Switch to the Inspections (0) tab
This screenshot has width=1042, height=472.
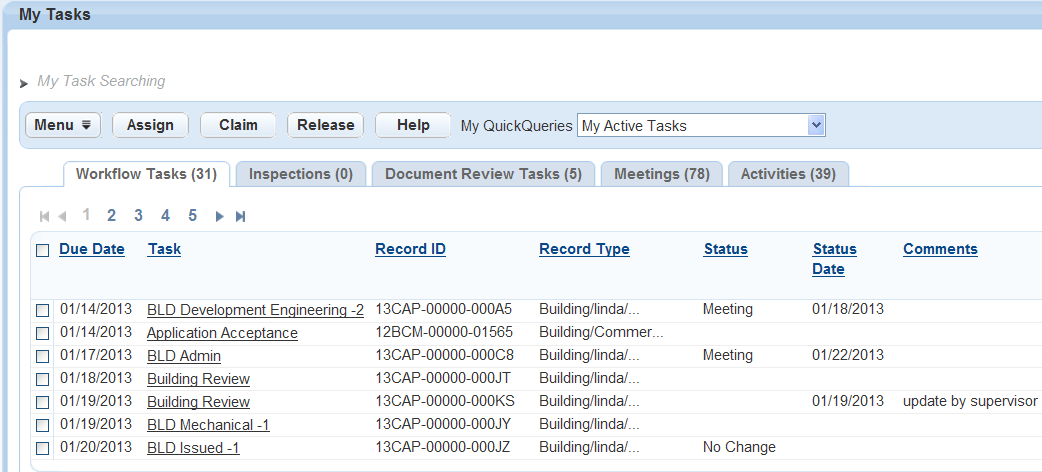click(x=300, y=174)
